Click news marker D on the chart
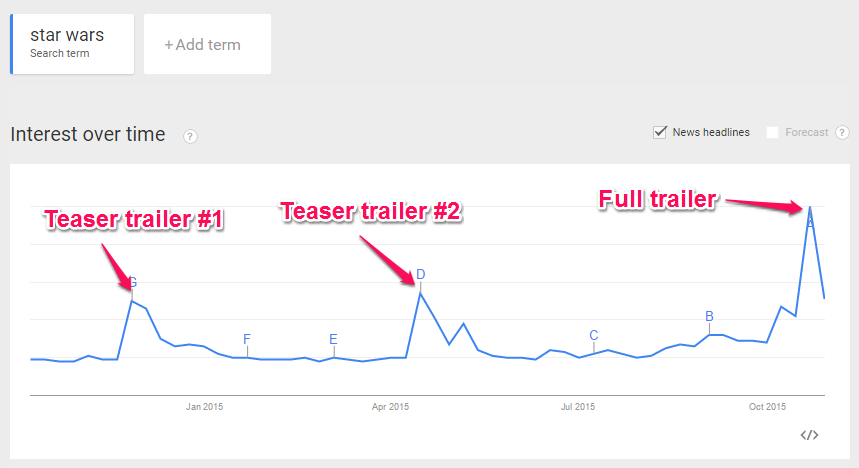This screenshot has width=859, height=468. (x=421, y=275)
